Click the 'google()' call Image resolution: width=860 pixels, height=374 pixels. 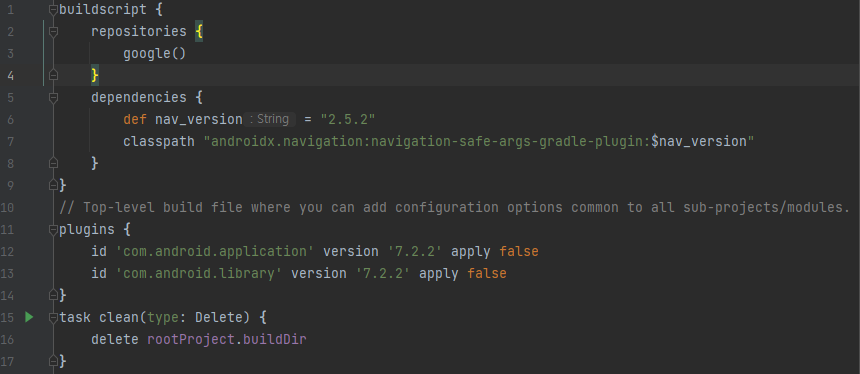155,54
